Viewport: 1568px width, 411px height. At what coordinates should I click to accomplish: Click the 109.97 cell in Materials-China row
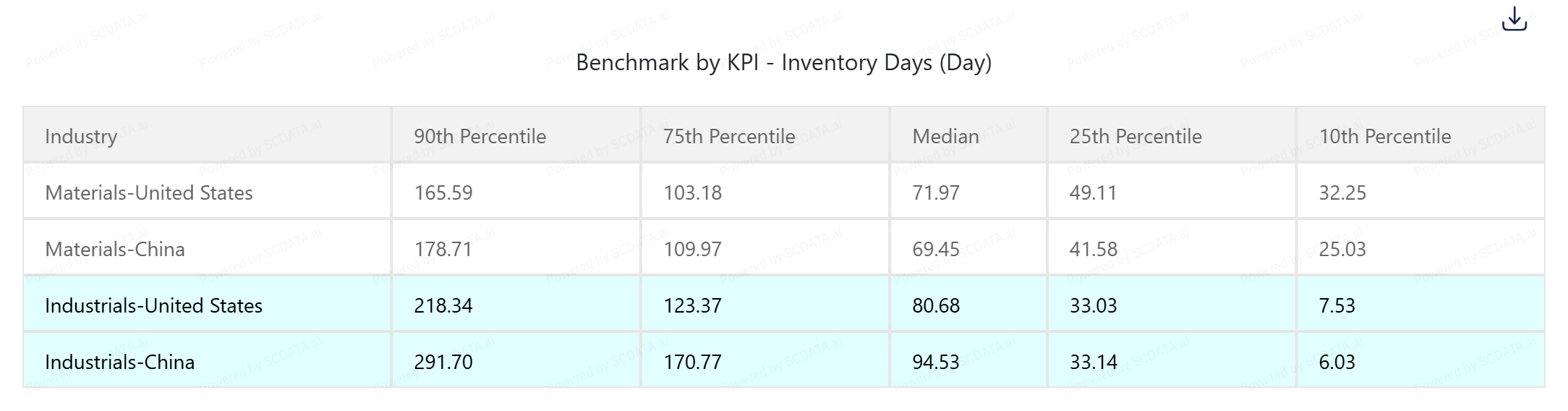click(x=692, y=249)
